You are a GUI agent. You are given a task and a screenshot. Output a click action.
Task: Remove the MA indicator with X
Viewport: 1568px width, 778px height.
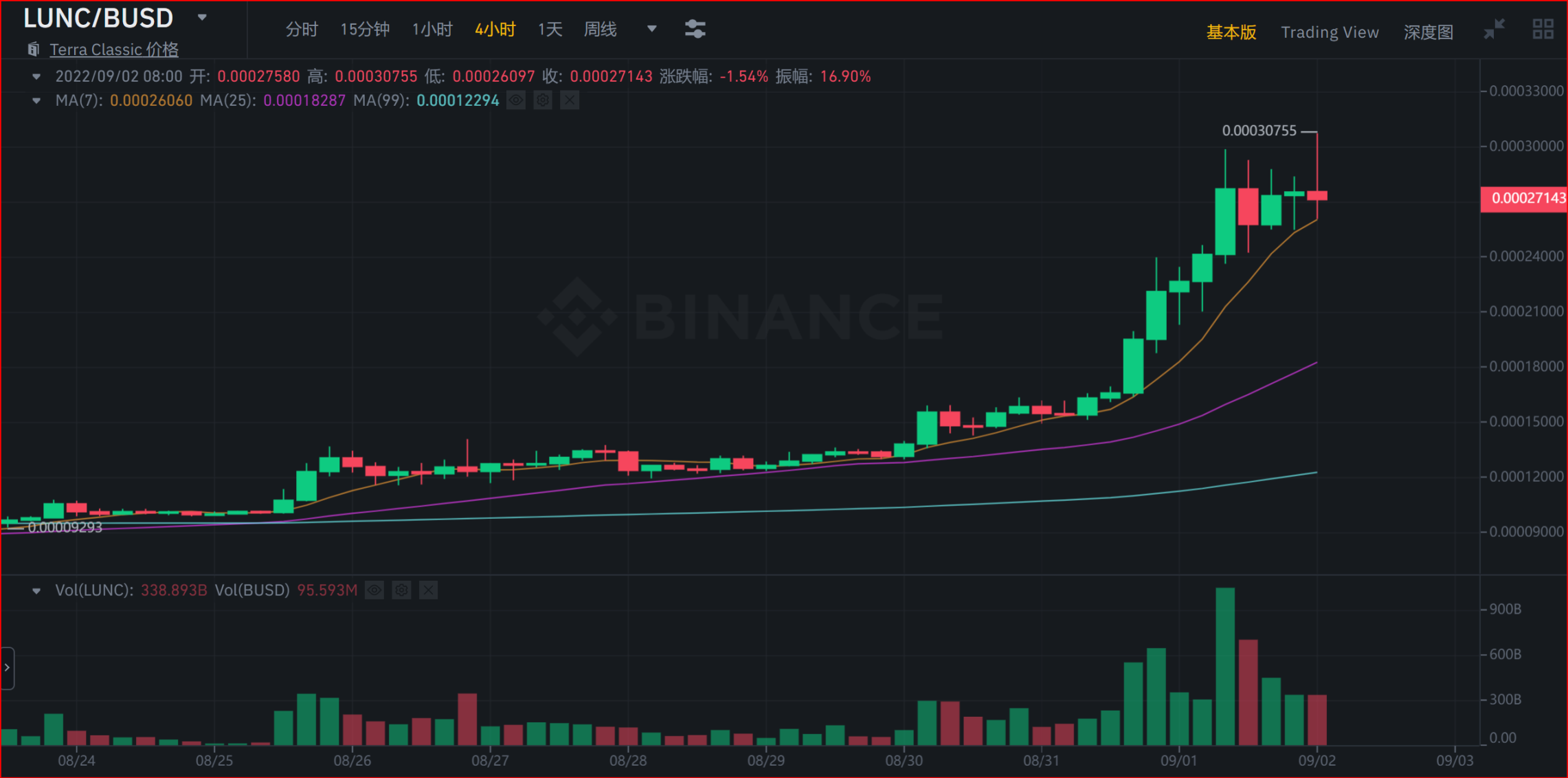point(570,100)
